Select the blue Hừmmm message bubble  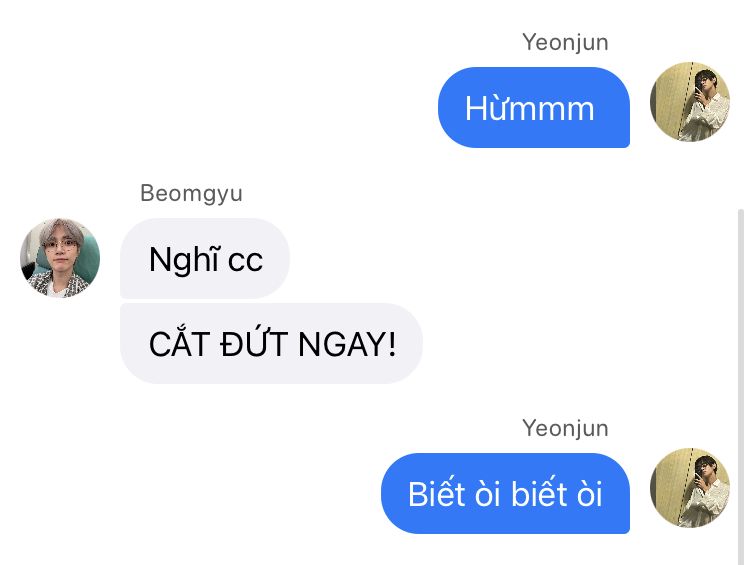533,108
